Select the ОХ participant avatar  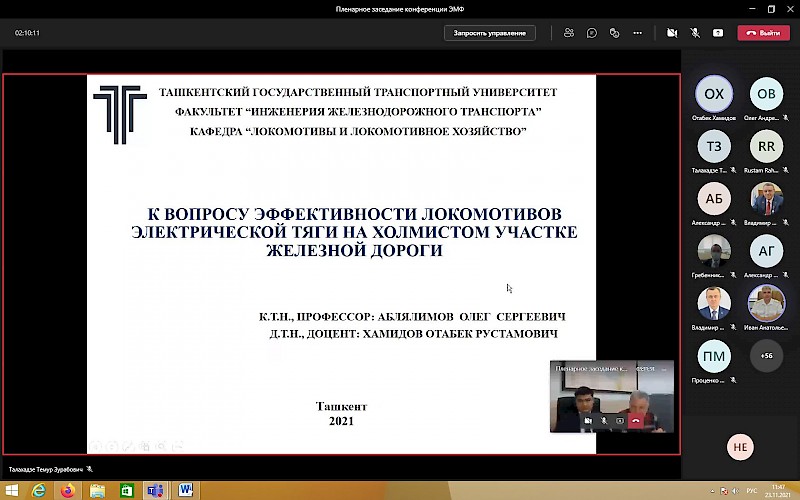pyautogui.click(x=714, y=94)
